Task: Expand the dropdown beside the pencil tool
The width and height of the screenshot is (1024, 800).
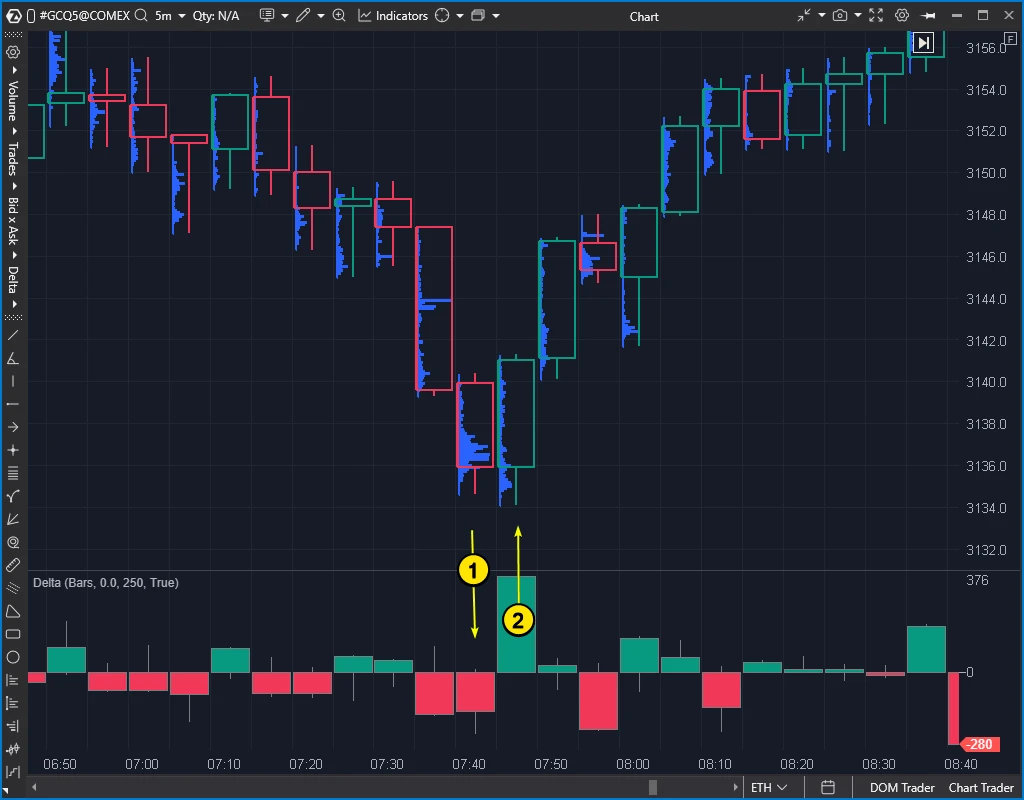Action: pyautogui.click(x=320, y=16)
